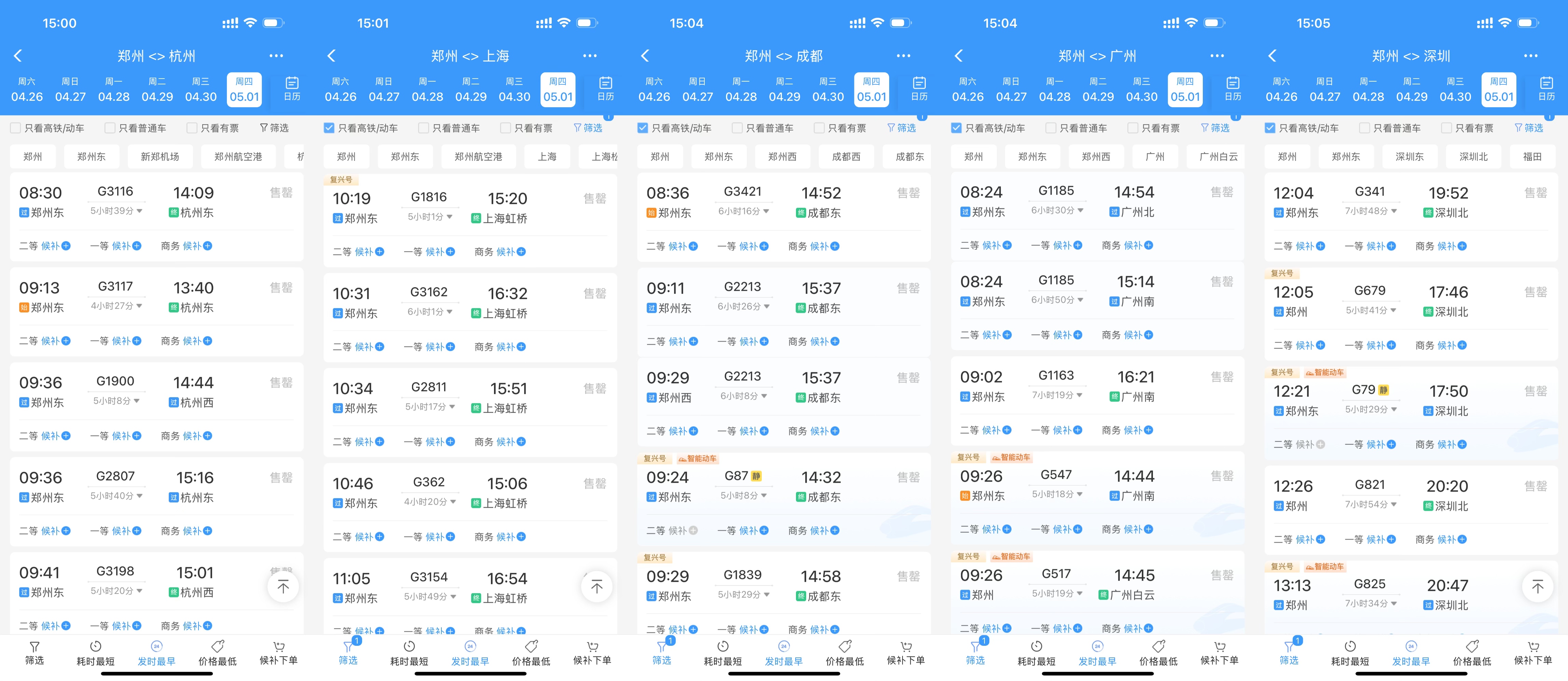The image size is (1568, 681).
Task: Expand stops for G362 4小时20分
Action: pyautogui.click(x=430, y=502)
